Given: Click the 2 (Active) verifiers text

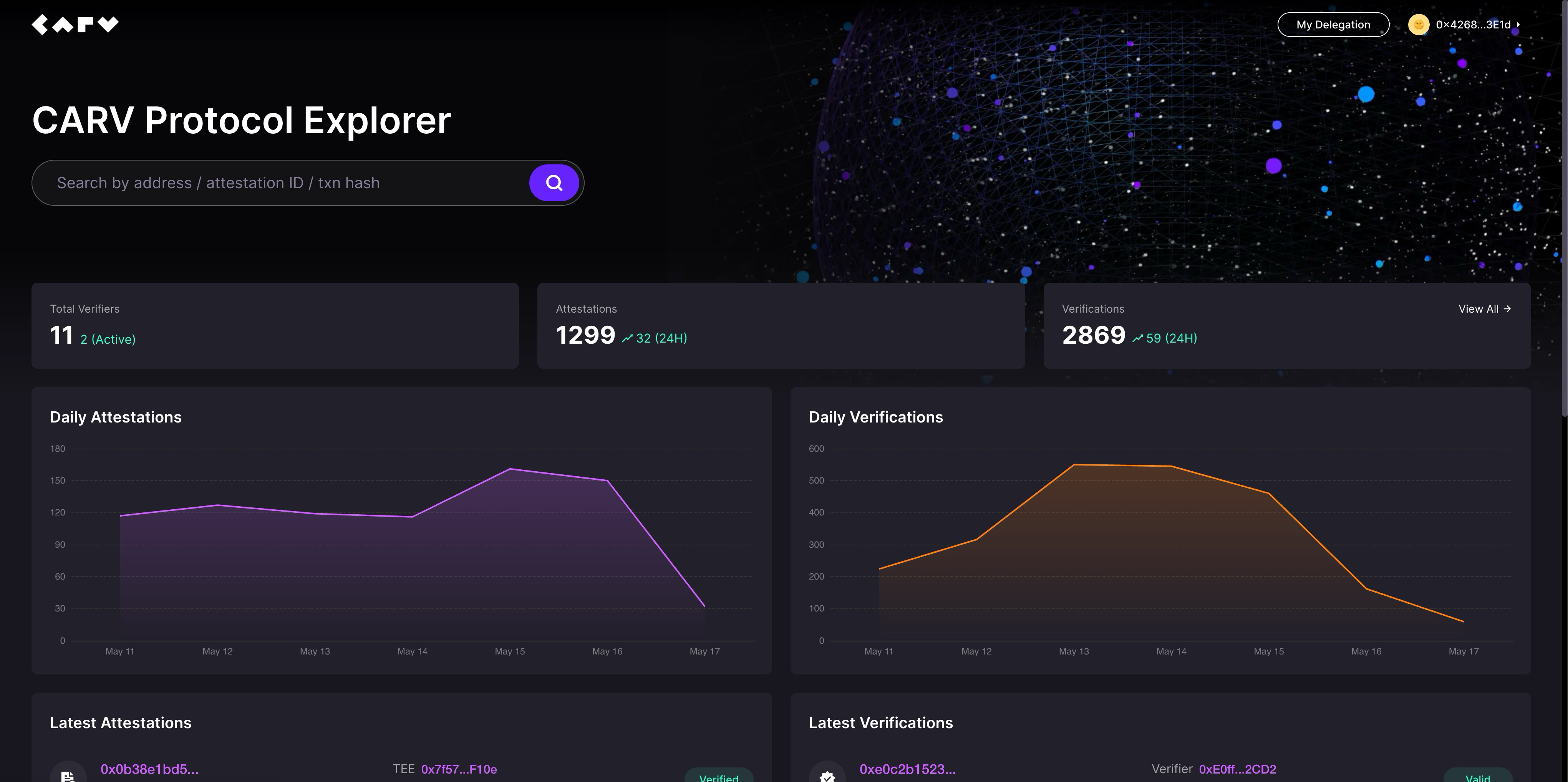Looking at the screenshot, I should coord(108,339).
